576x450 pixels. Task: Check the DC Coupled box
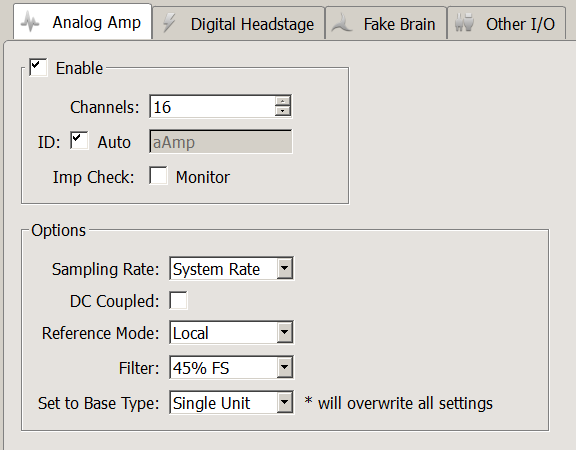click(x=178, y=300)
